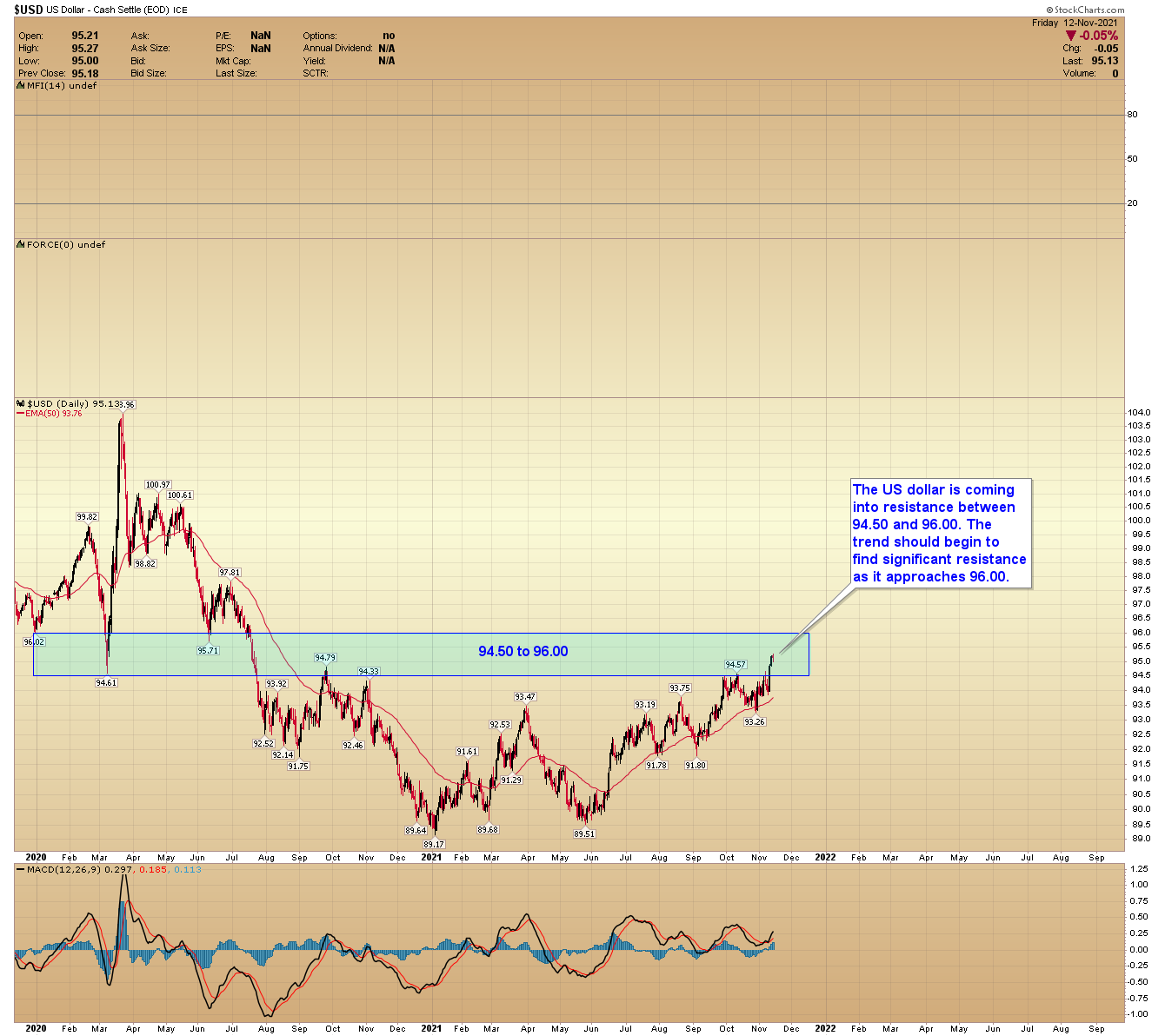Click the 94.61 price low label
1165x1036 pixels.
pos(105,683)
